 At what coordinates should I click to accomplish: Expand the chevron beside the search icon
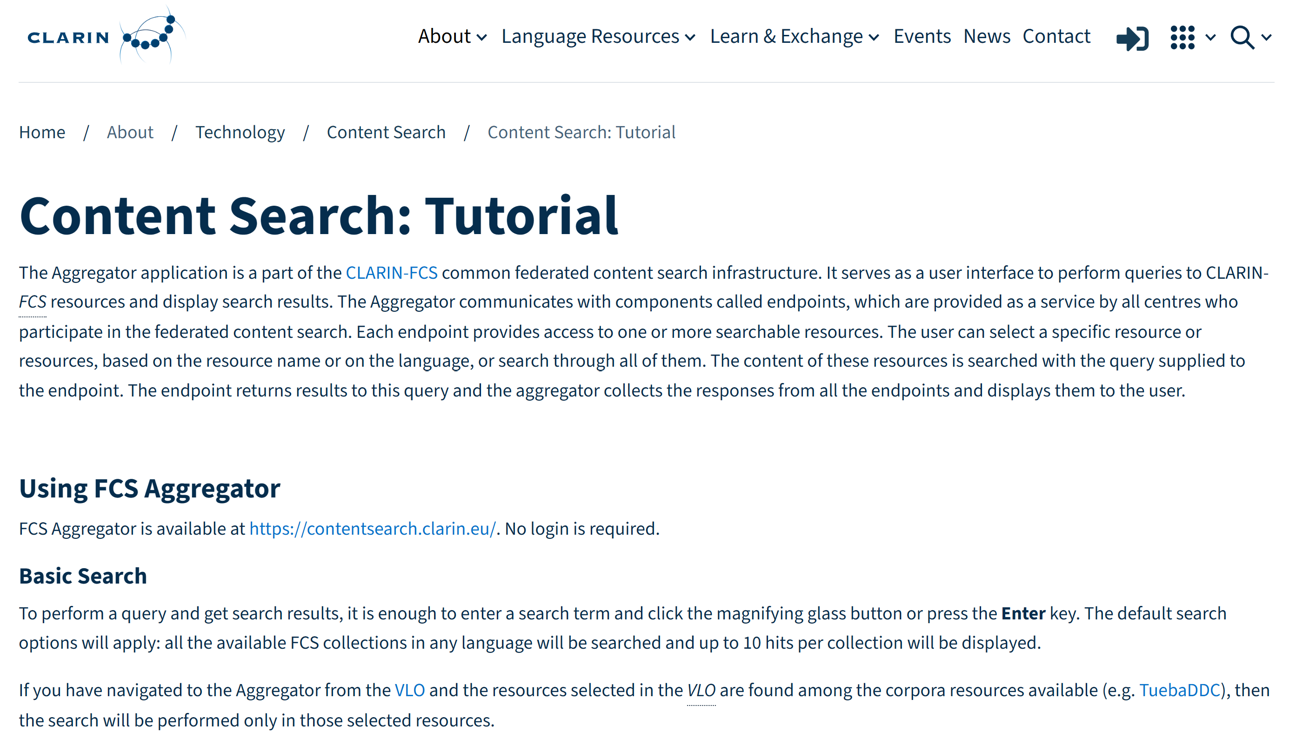pyautogui.click(x=1267, y=38)
